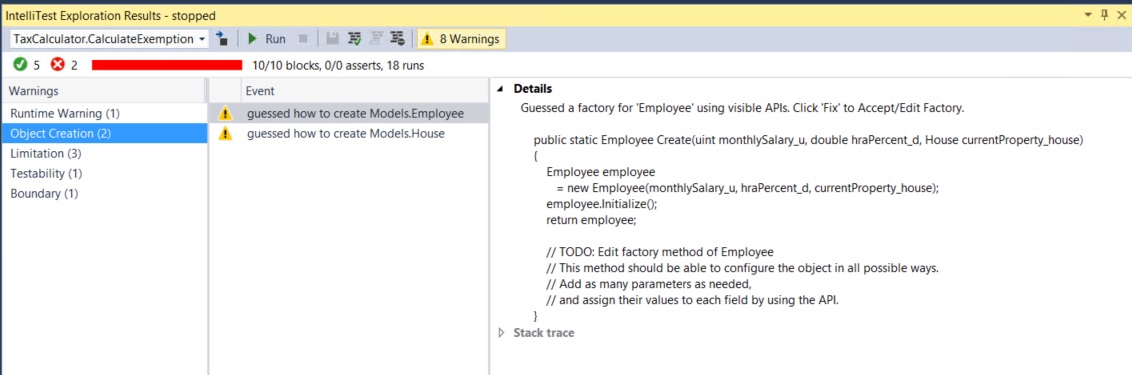Click the Allow selected tests checkmark icon

(354, 39)
